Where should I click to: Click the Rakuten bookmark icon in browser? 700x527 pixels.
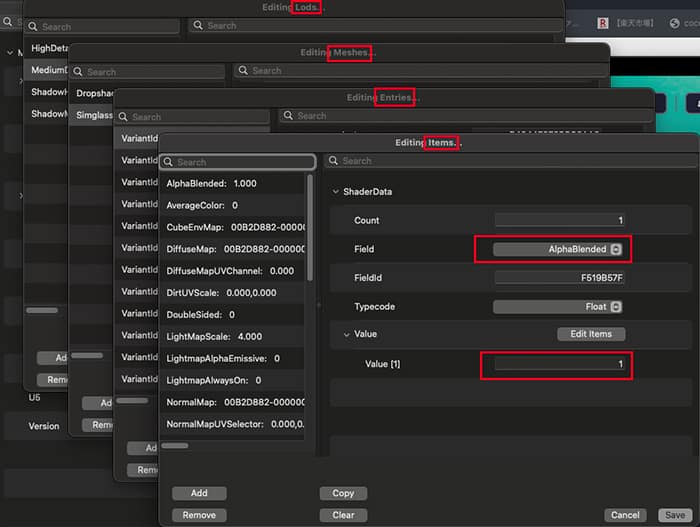pos(603,23)
